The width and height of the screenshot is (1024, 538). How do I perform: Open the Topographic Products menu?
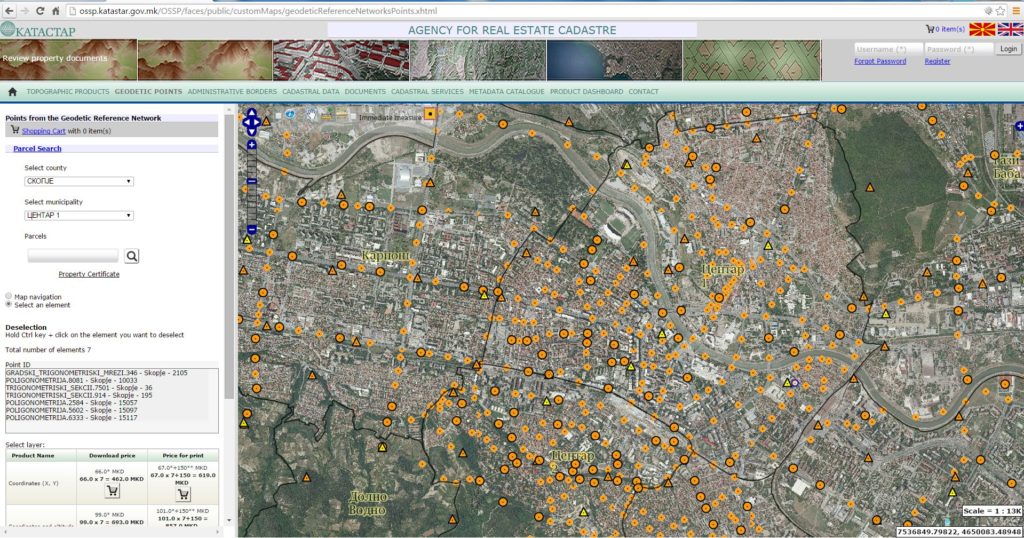[x=68, y=92]
